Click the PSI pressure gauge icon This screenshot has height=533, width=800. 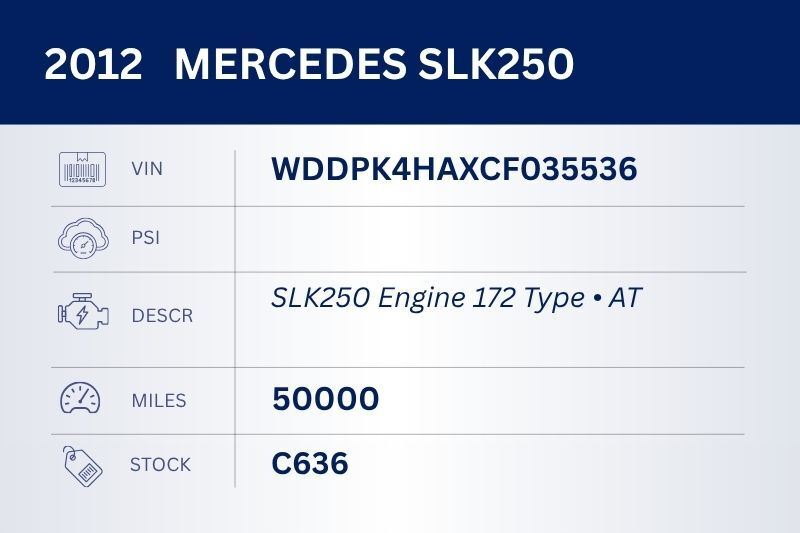(x=82, y=238)
